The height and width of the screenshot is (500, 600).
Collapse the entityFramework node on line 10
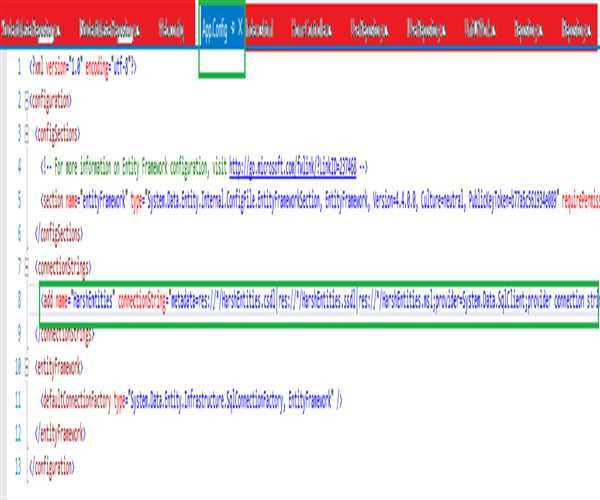point(26,368)
